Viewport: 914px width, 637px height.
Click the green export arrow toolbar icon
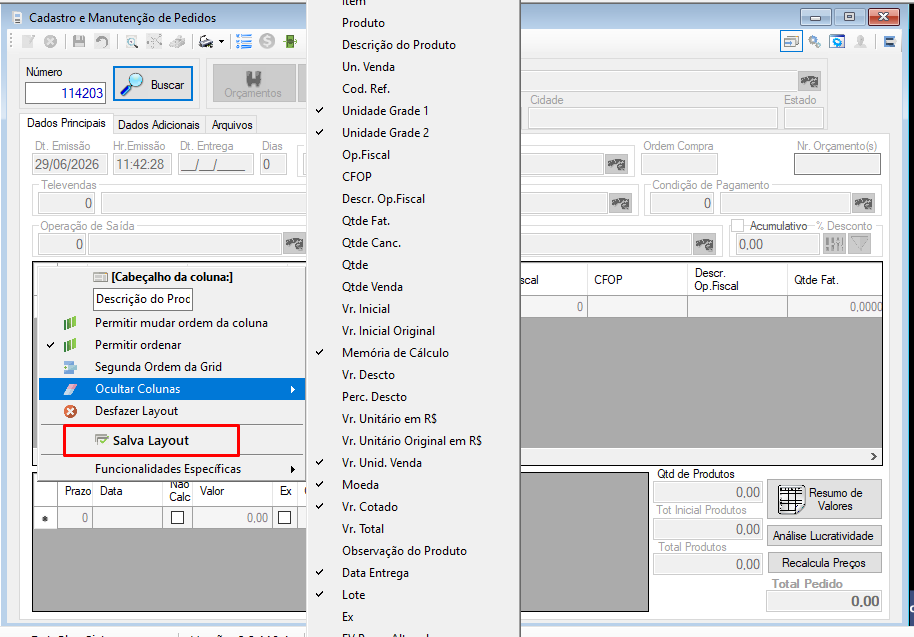click(x=290, y=41)
